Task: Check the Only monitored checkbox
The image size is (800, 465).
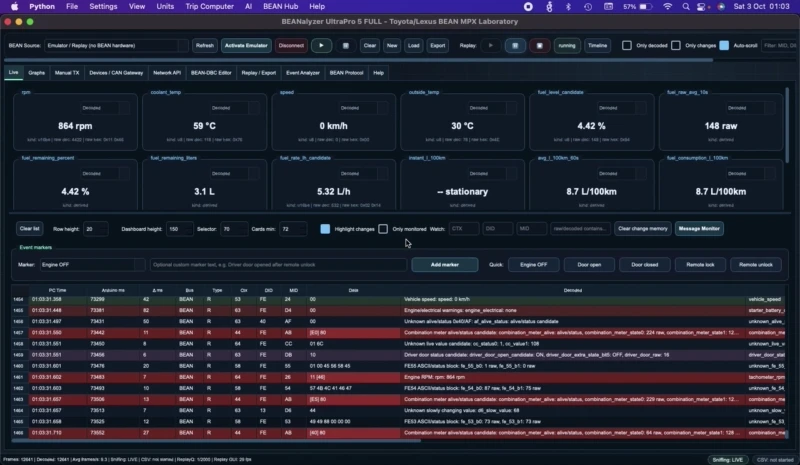Action: point(383,229)
